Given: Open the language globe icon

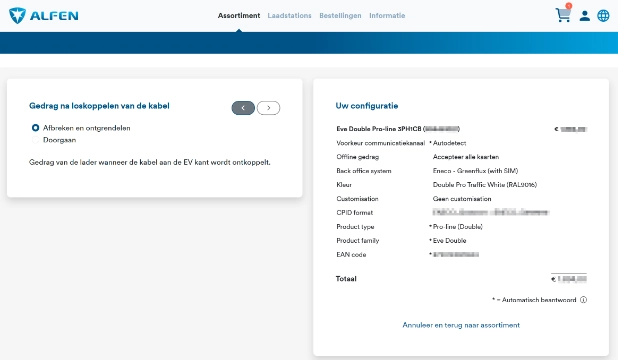Looking at the screenshot, I should 603,16.
